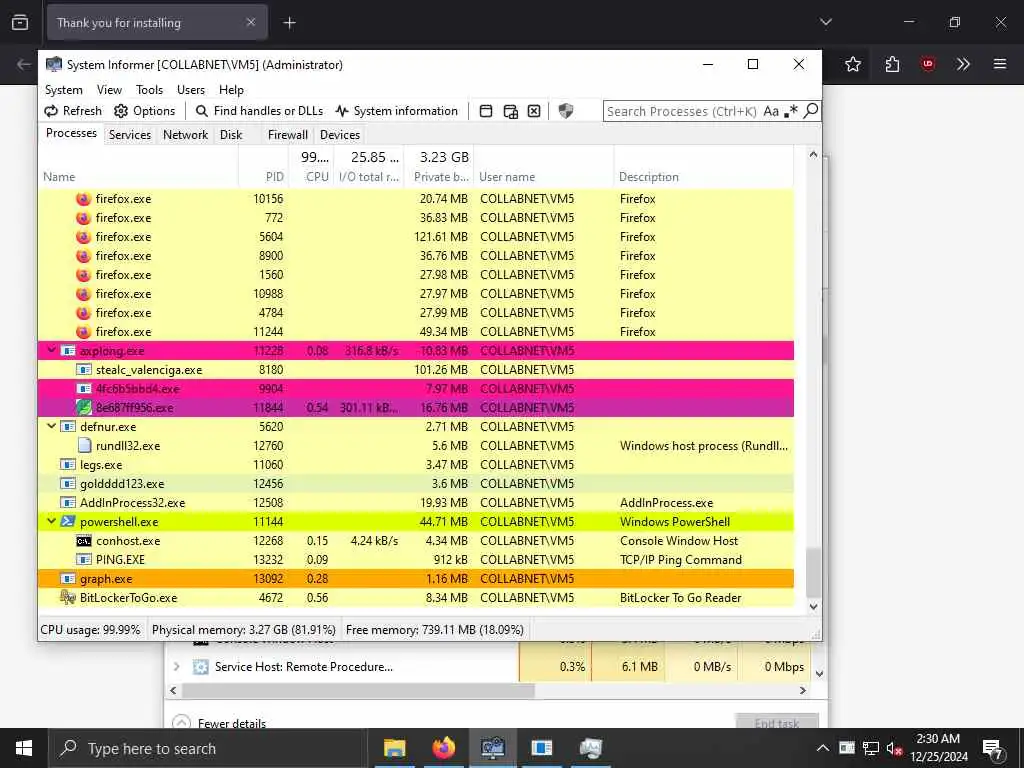1024x768 pixels.
Task: Open Firefox hamburger application menu
Action: point(1000,64)
